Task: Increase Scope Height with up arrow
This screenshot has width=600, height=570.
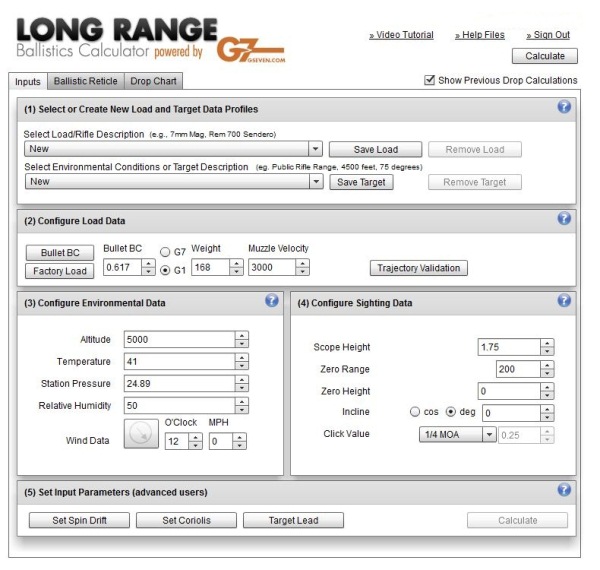Action: [x=547, y=343]
